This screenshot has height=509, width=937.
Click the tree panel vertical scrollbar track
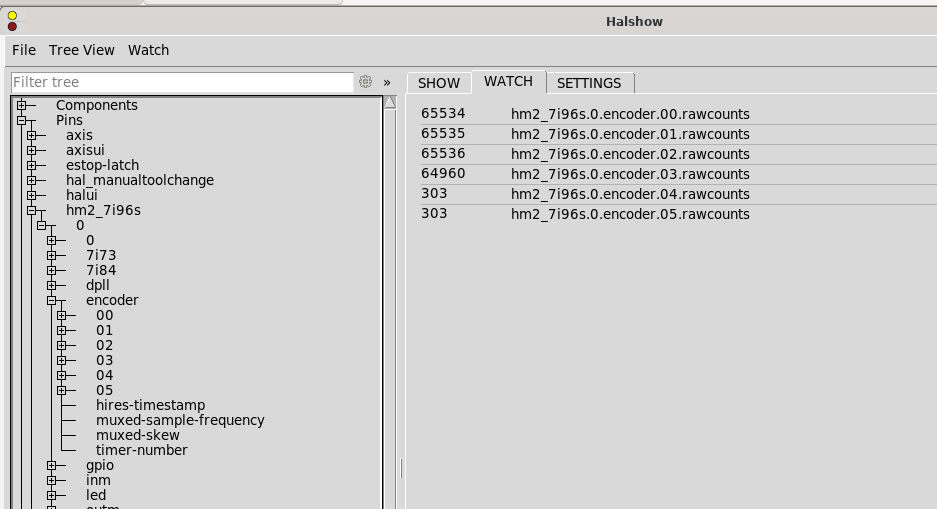coord(390,311)
